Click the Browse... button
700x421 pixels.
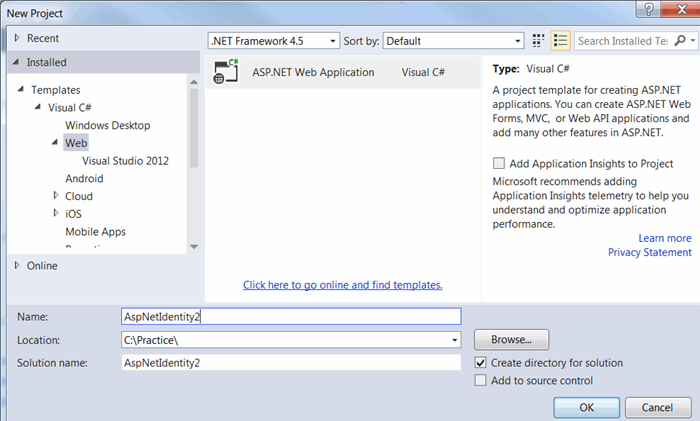tap(512, 340)
